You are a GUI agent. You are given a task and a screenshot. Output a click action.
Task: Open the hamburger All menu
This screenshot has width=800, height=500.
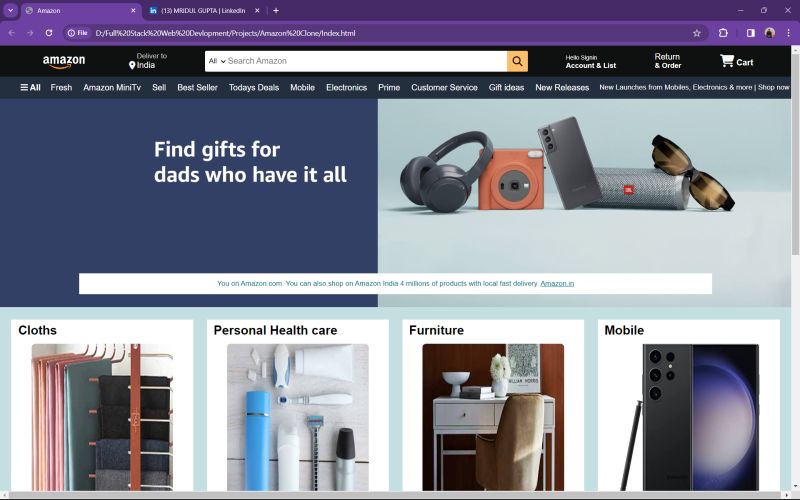point(30,87)
